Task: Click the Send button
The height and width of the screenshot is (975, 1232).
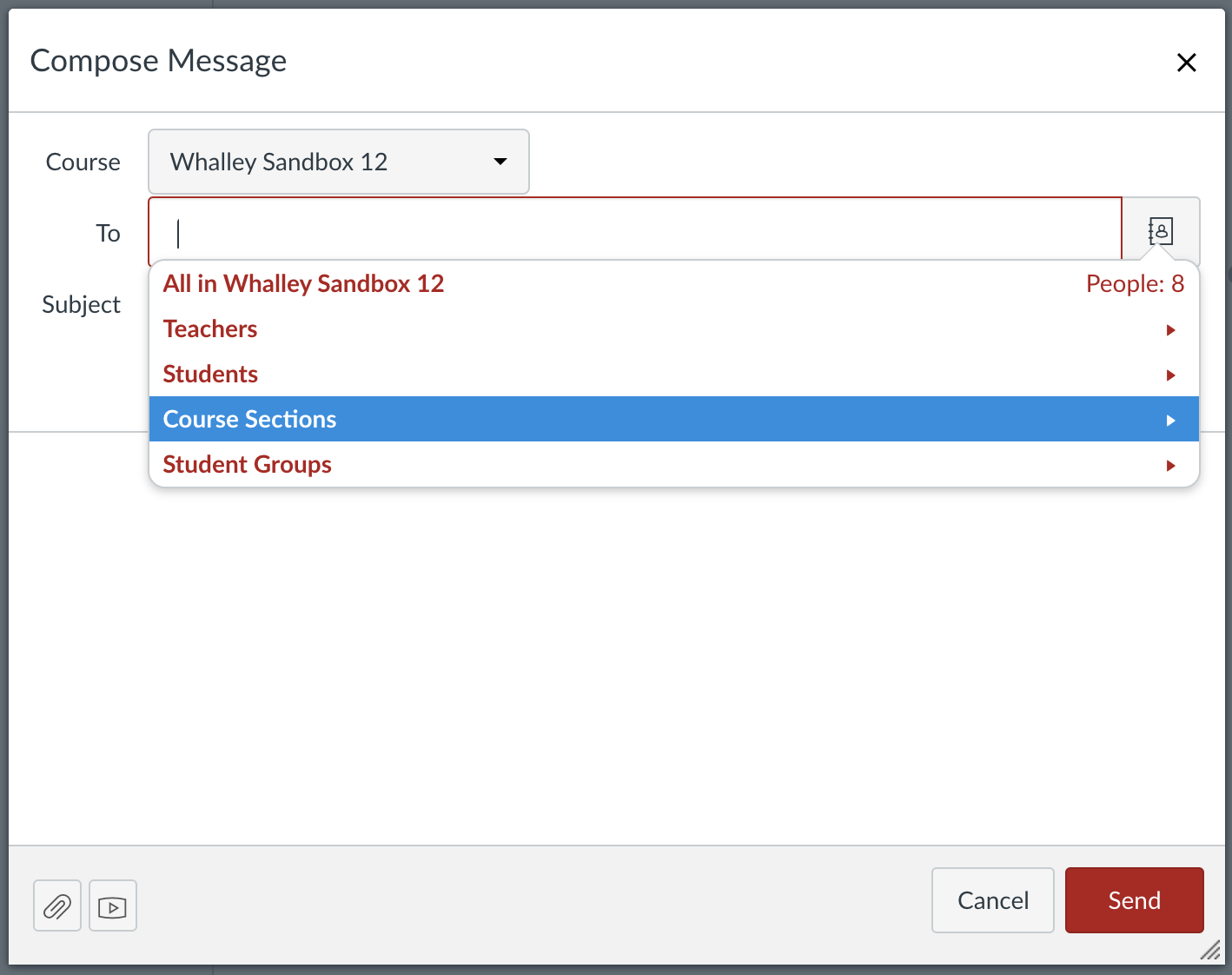Action: coord(1134,900)
